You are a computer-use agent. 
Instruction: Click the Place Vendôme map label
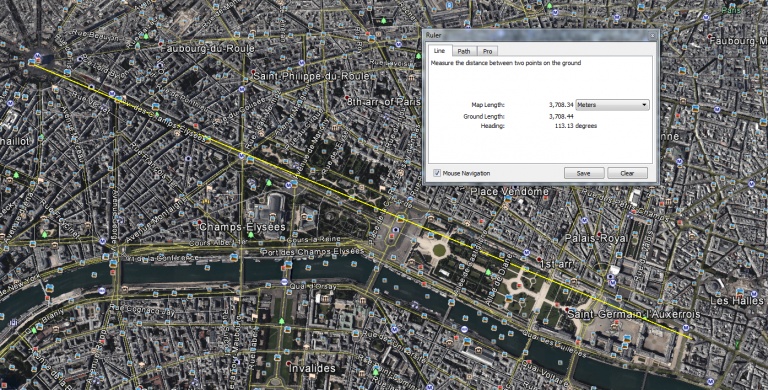(509, 192)
